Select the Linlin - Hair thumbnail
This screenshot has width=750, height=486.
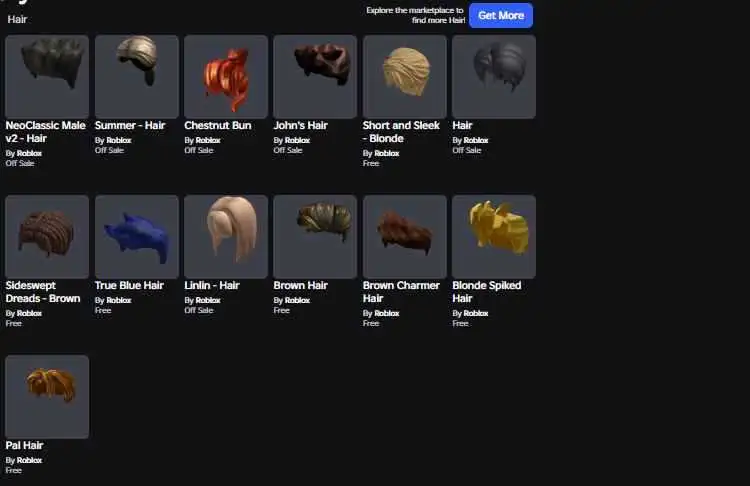[226, 236]
